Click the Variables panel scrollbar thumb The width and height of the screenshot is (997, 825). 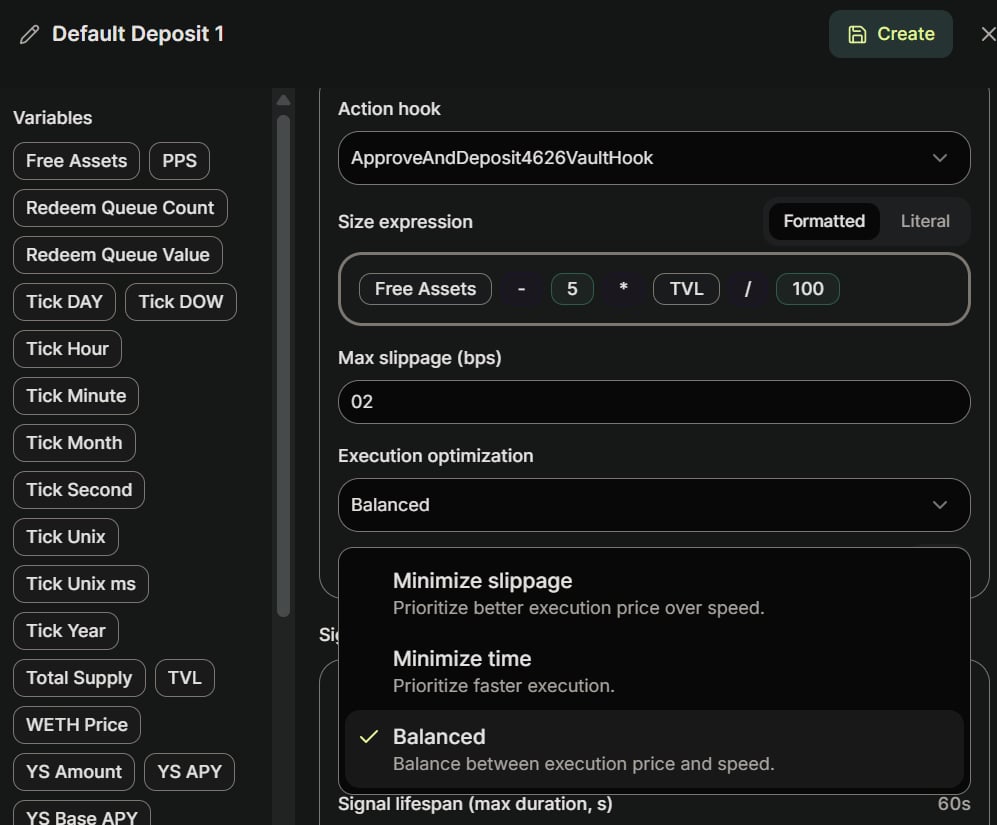click(284, 366)
